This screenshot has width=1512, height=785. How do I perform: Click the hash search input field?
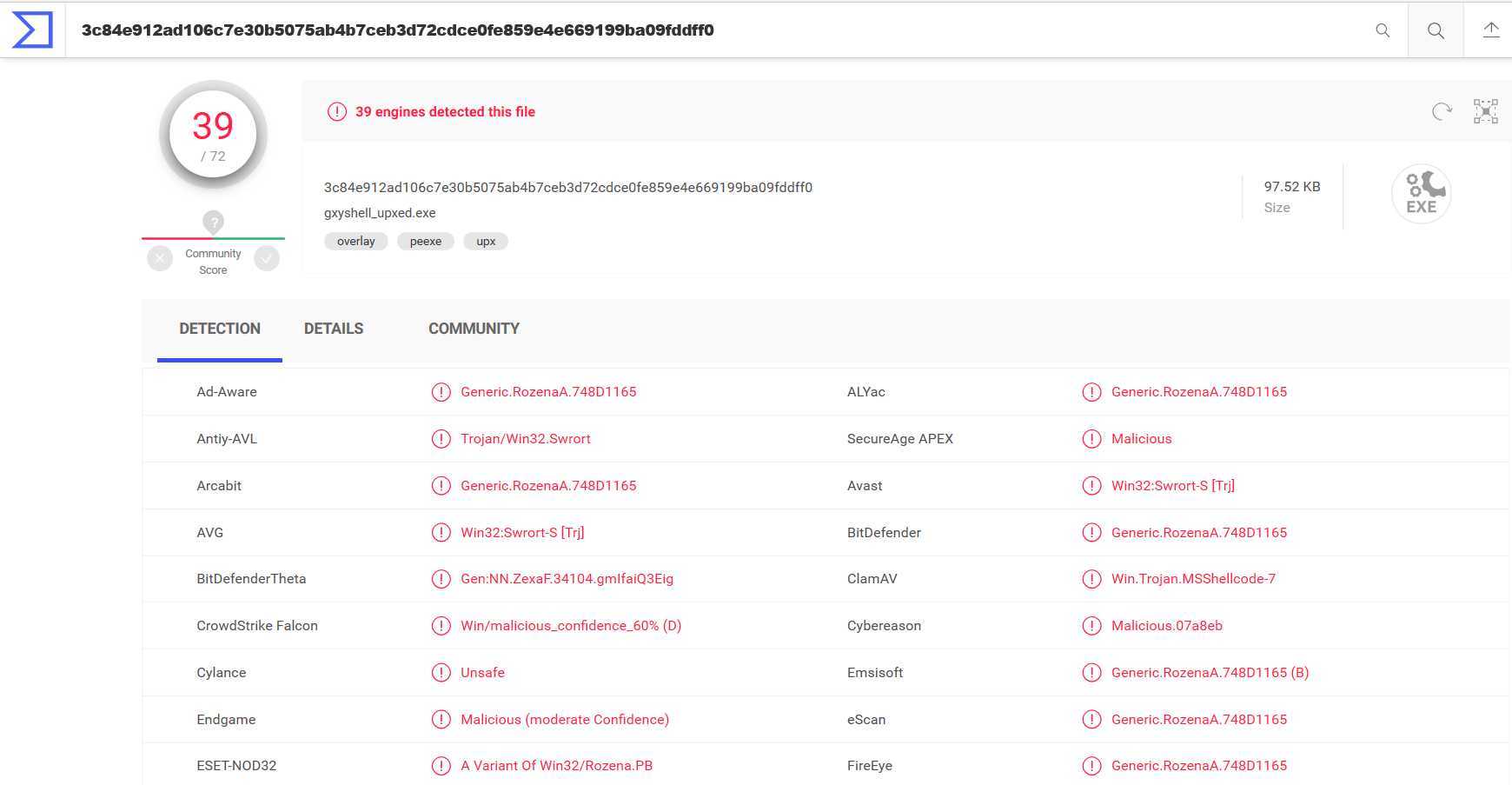(721, 30)
